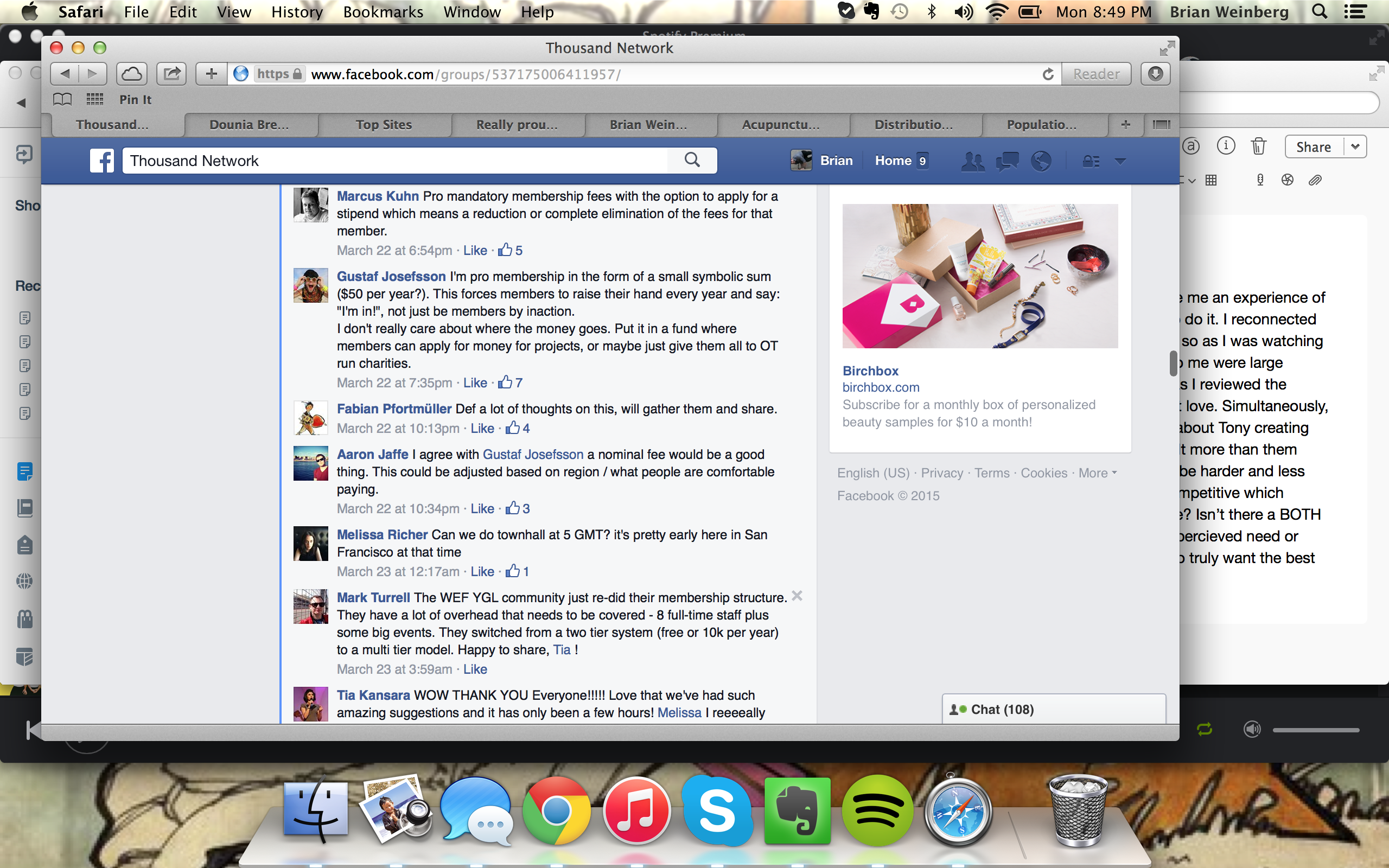Open the Chat (108) panel
This screenshot has height=868, width=1389.
[x=1054, y=710]
